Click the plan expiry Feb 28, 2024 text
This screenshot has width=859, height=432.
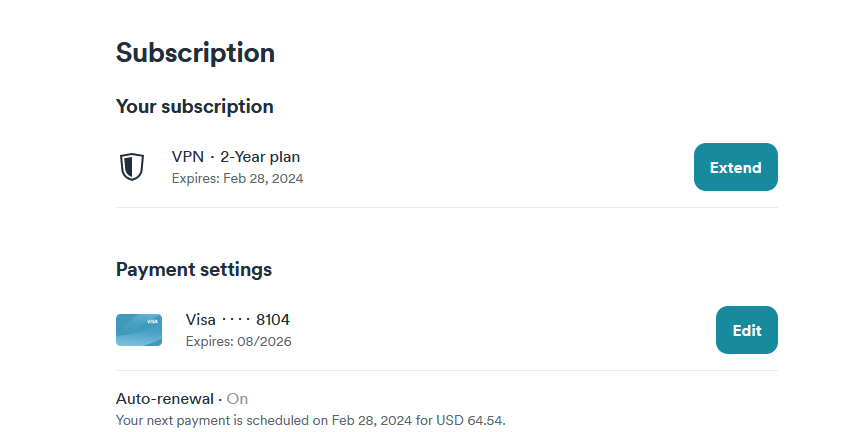(x=263, y=178)
